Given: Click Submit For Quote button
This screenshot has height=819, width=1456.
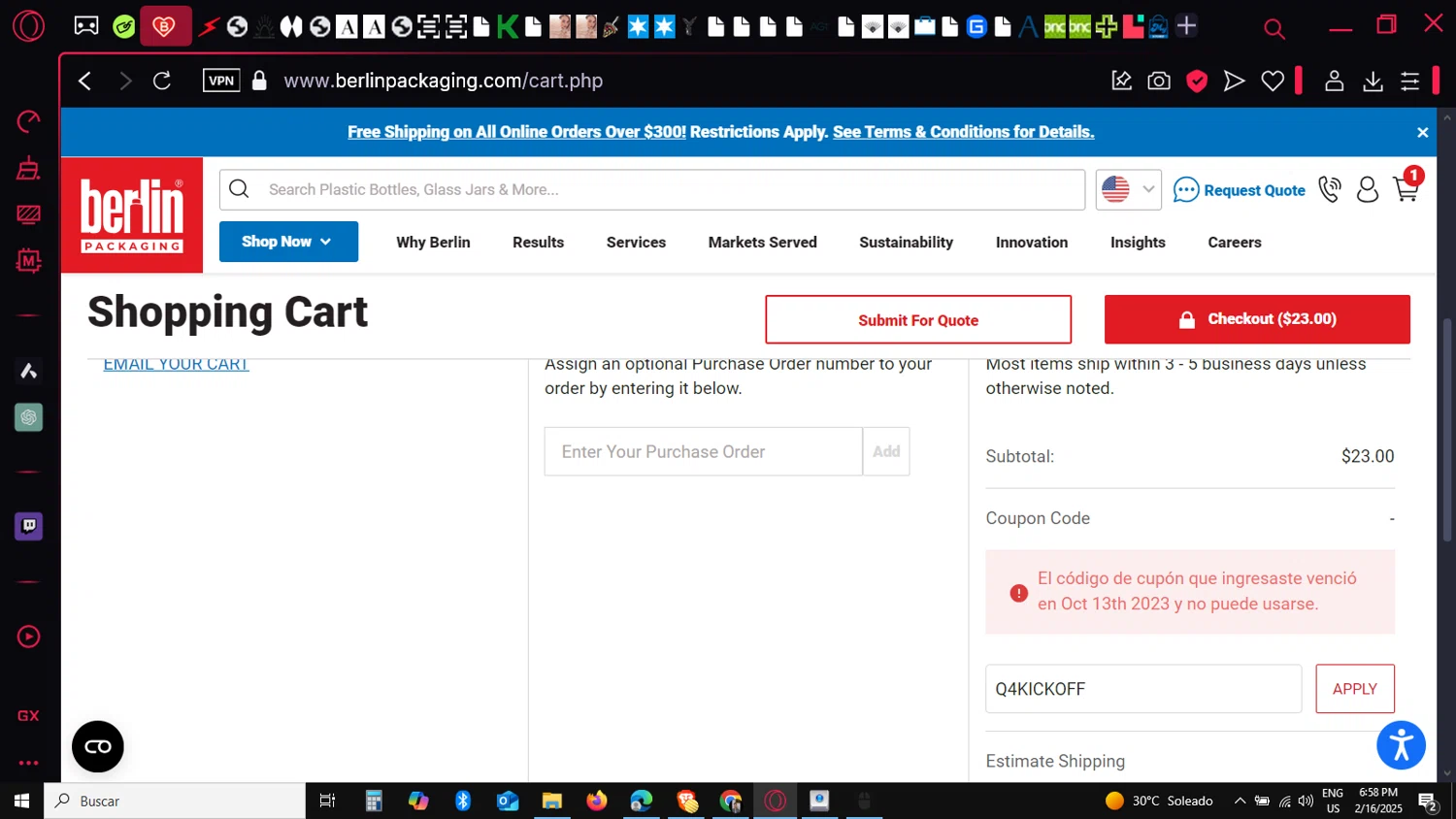Looking at the screenshot, I should (918, 319).
